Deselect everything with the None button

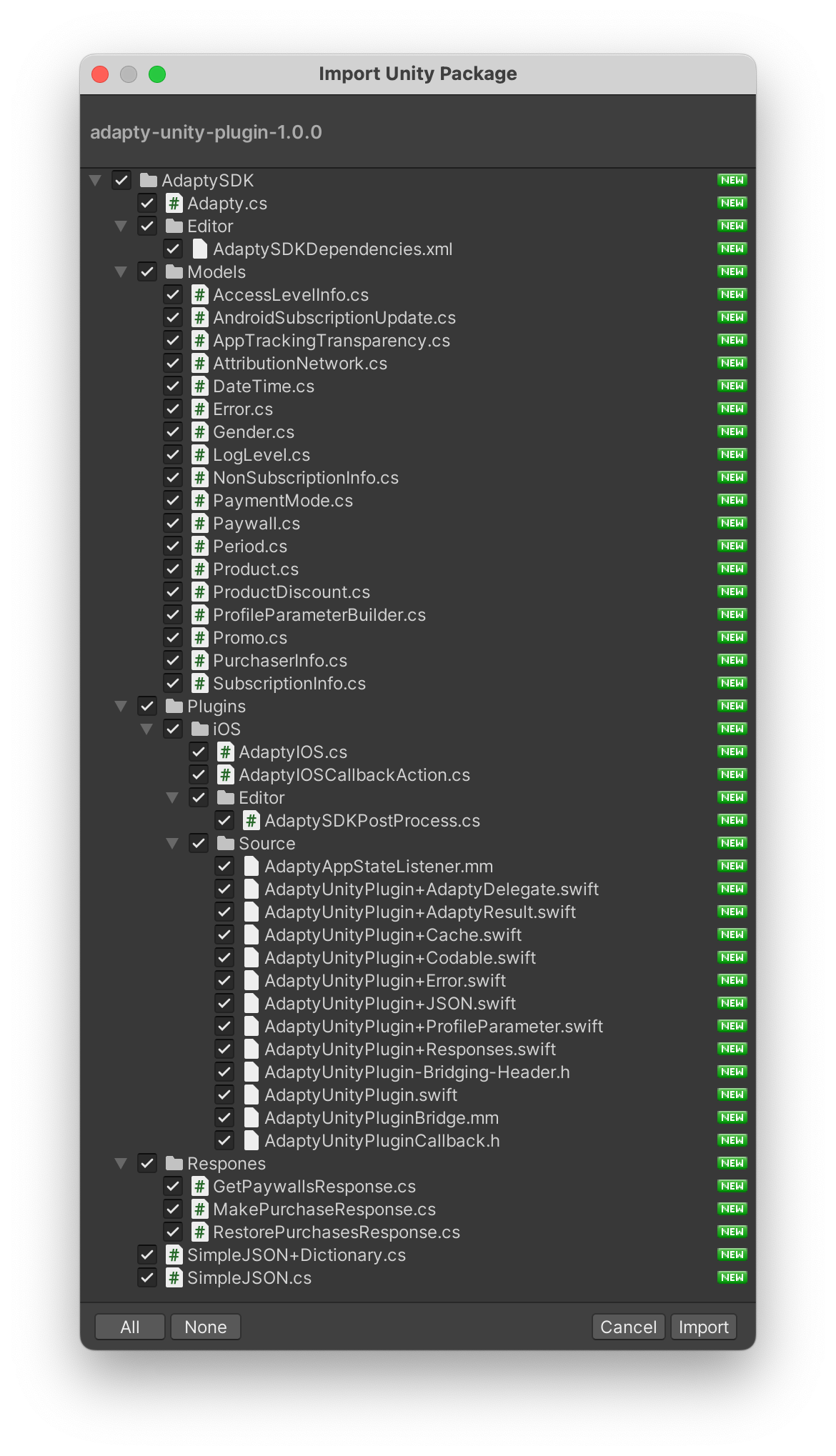206,1327
